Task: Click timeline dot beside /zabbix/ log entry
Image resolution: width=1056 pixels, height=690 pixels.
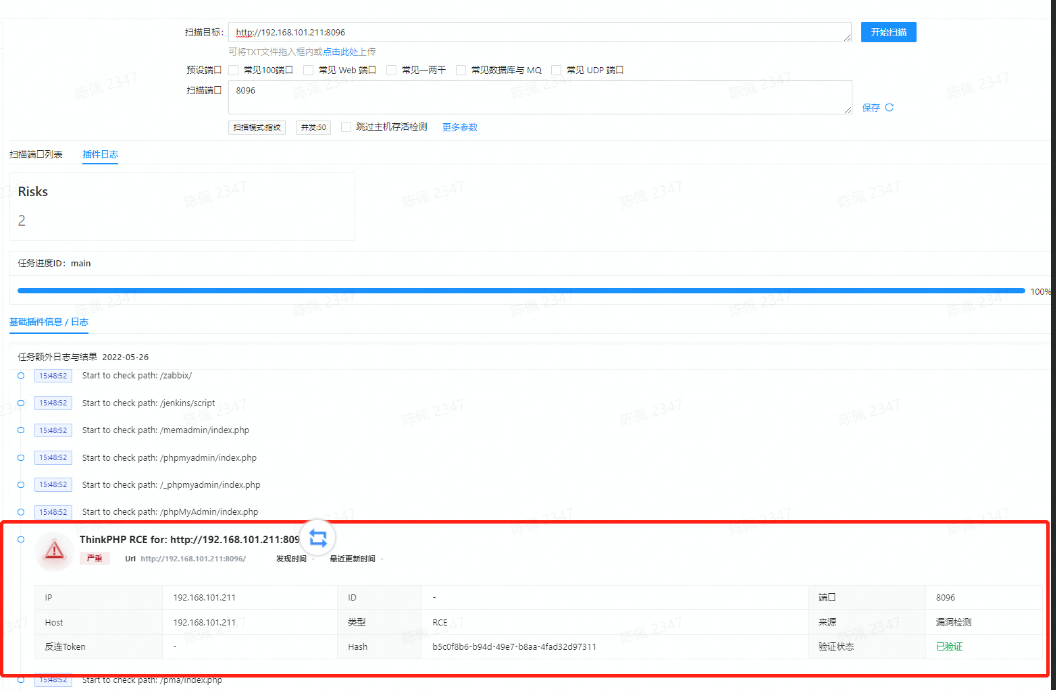Action: 20,375
